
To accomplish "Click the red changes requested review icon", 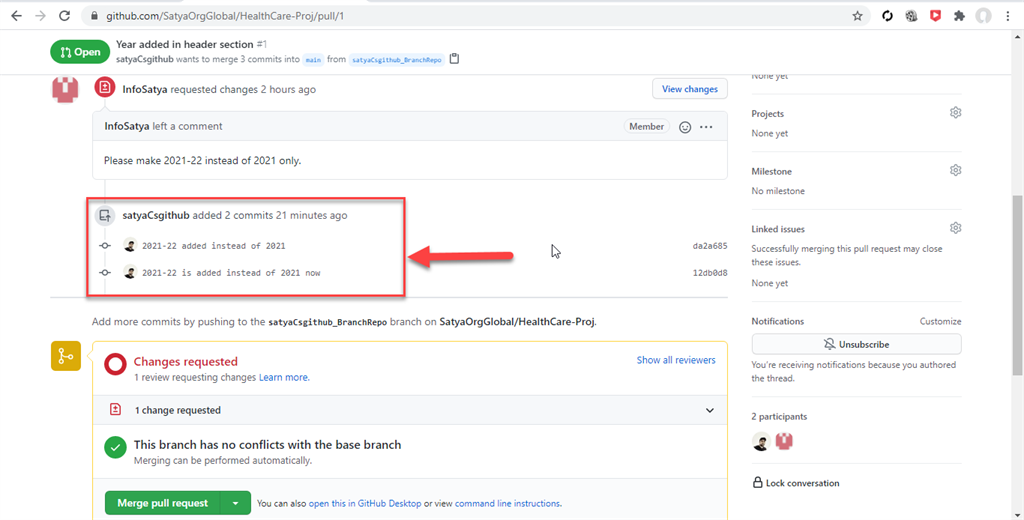I will click(104, 88).
